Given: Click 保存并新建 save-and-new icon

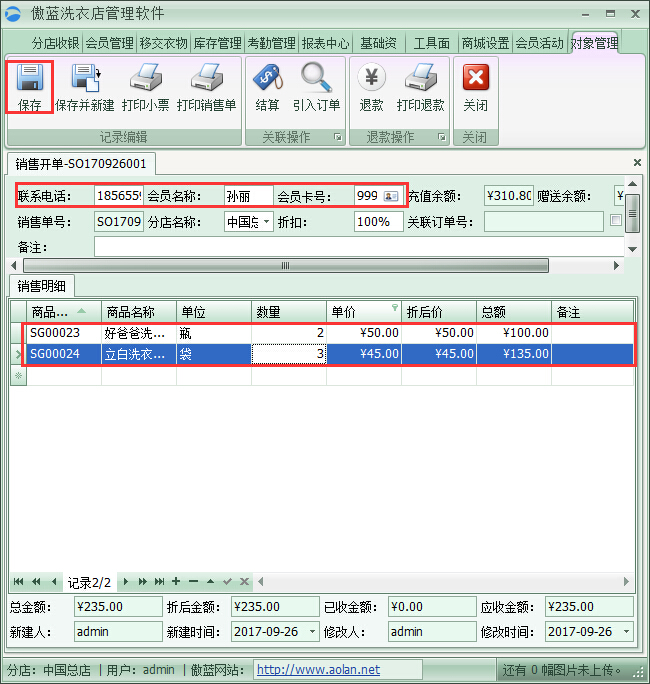Looking at the screenshot, I should (84, 78).
